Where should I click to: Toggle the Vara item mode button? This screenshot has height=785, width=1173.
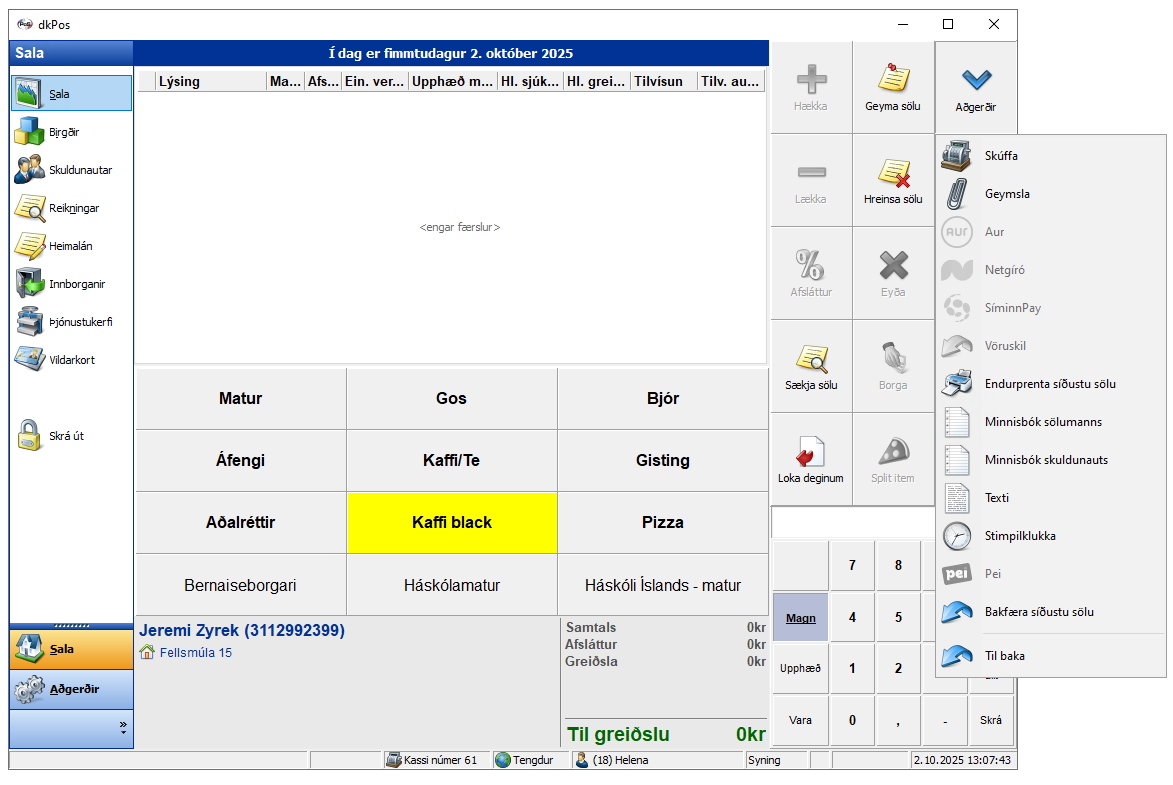[x=800, y=720]
